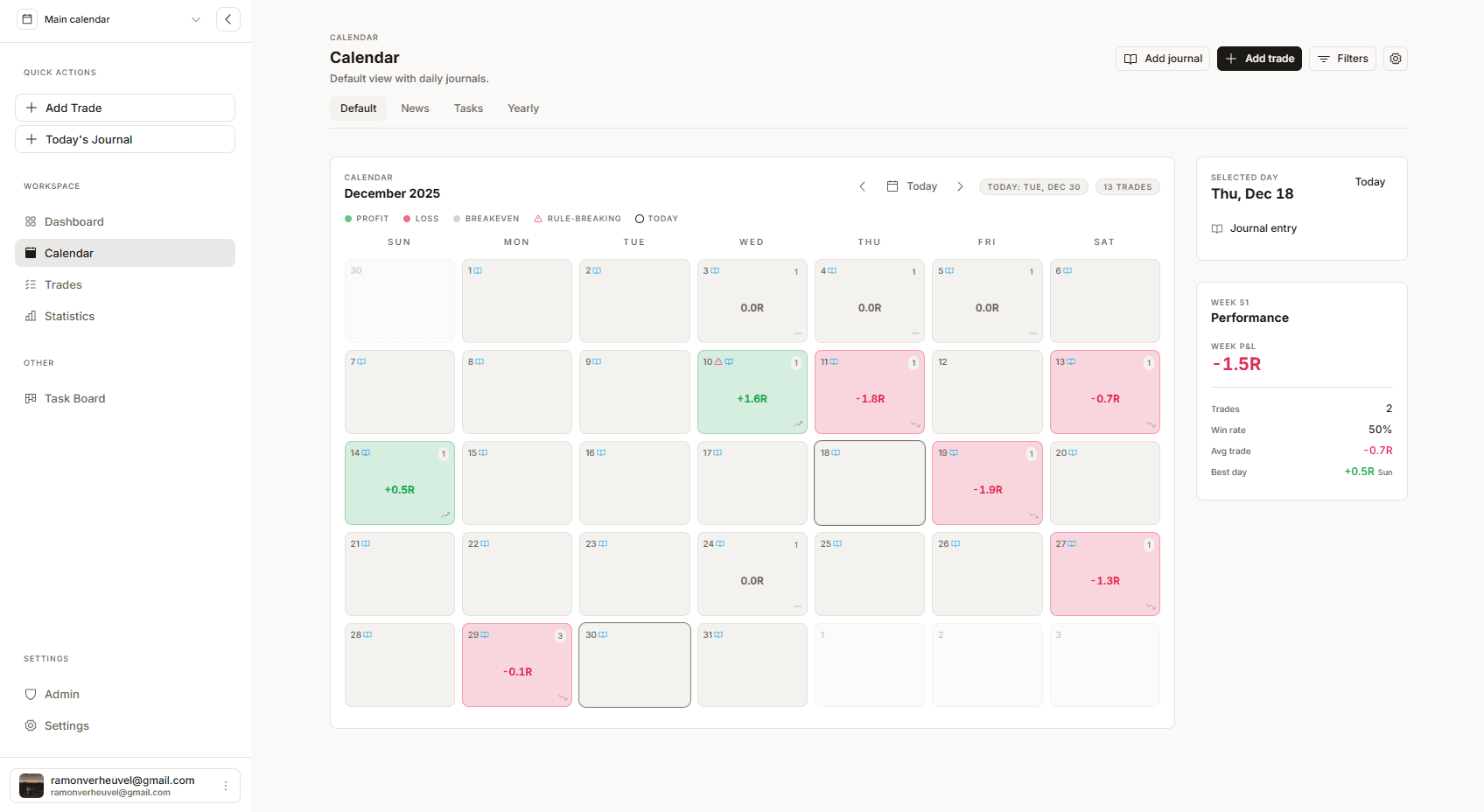Select Trades in the workspace sidebar
This screenshot has width=1484, height=812.
click(x=62, y=284)
